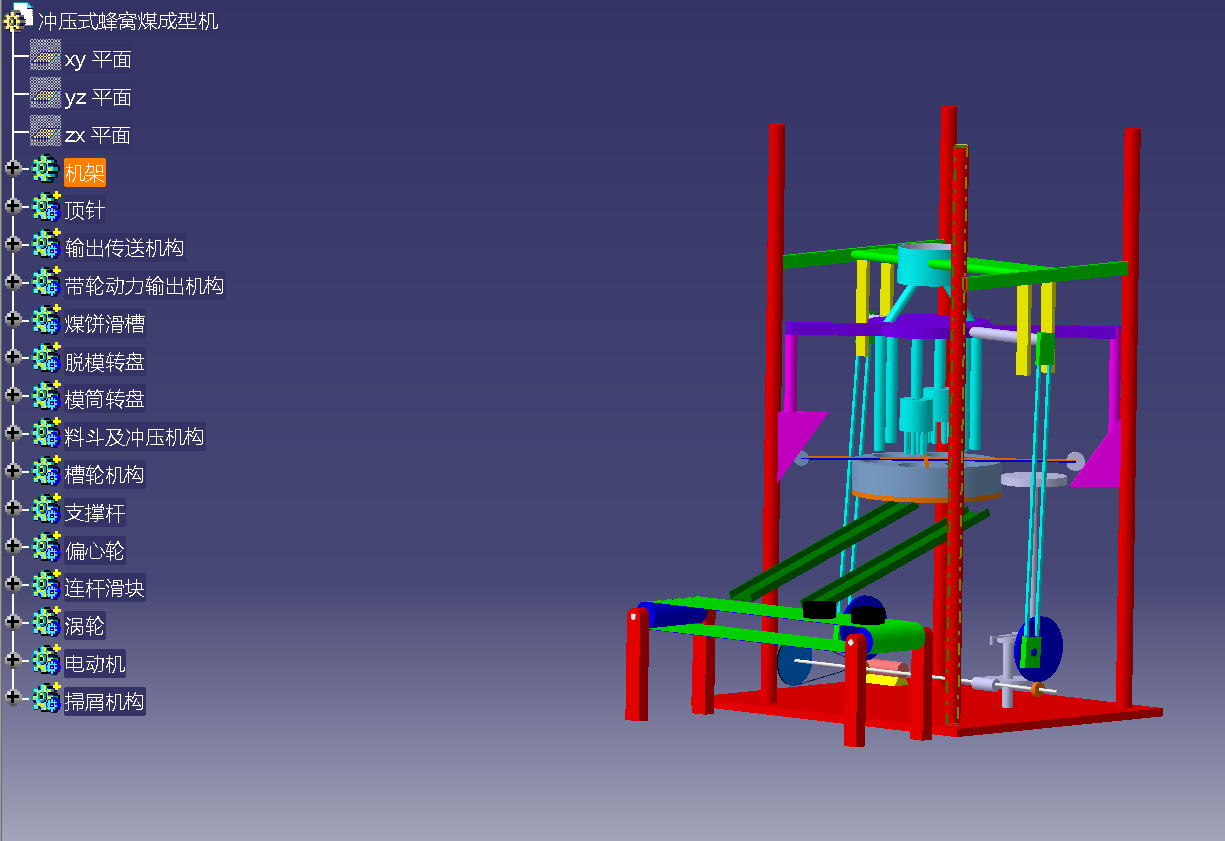Click the 槽轮机构 component icon
Viewport: 1225px width, 841px height.
(x=46, y=471)
